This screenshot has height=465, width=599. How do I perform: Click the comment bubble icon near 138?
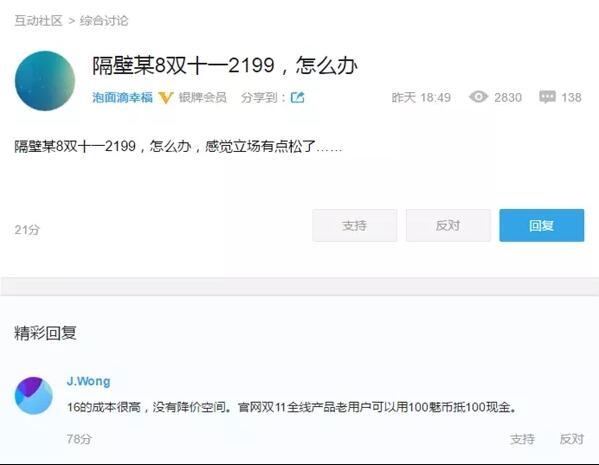547,97
